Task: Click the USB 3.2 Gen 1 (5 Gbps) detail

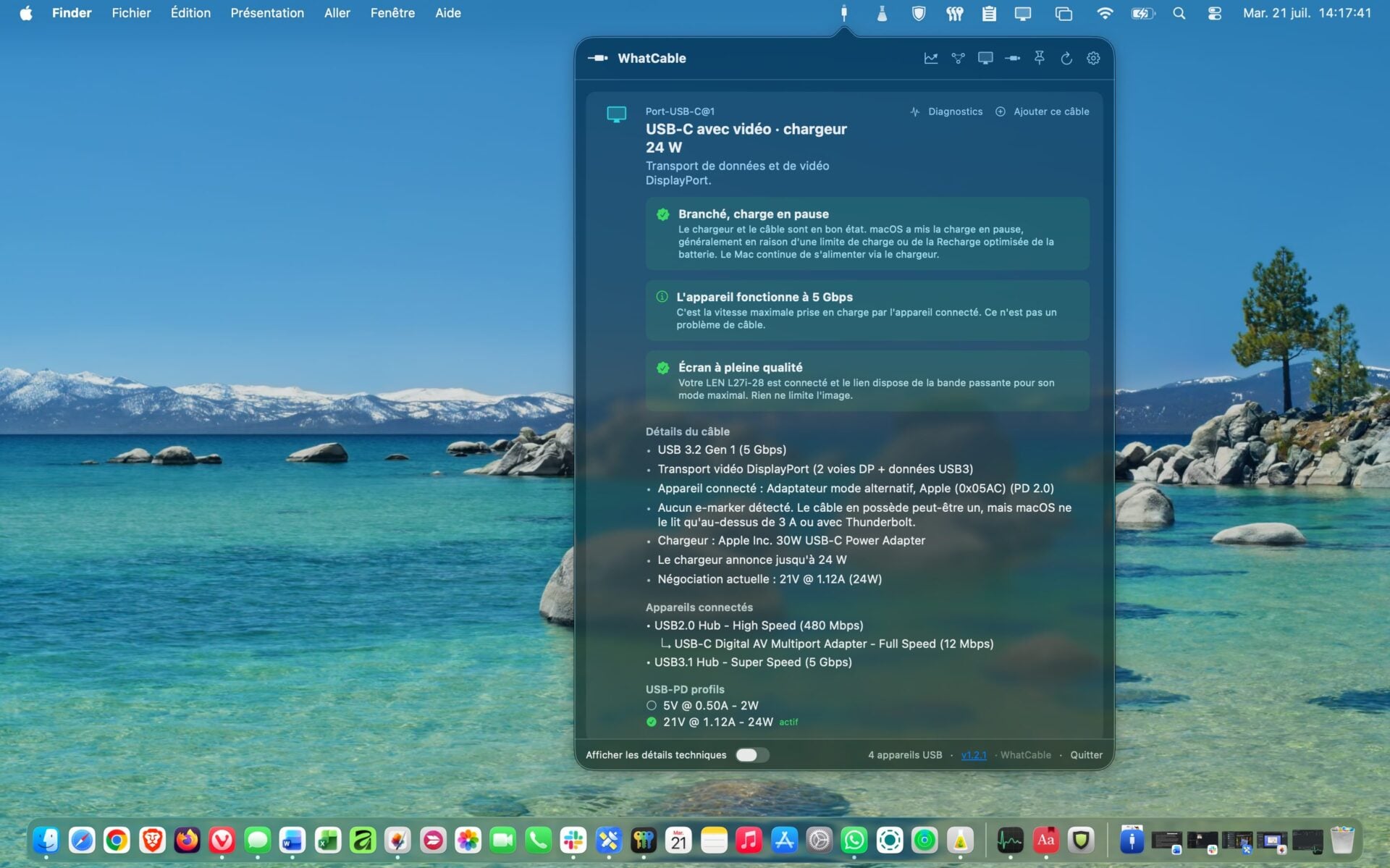Action: 722,450
